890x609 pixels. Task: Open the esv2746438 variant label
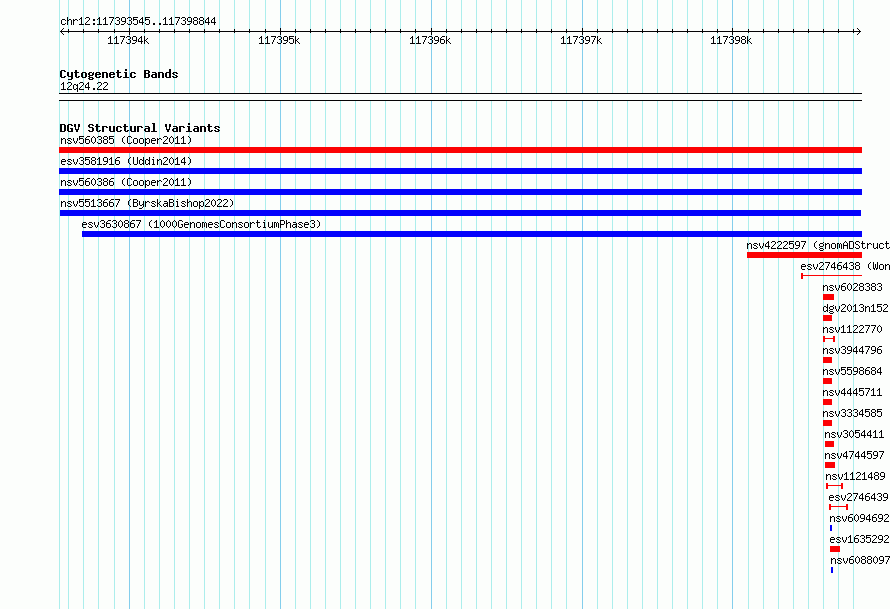[x=845, y=266]
